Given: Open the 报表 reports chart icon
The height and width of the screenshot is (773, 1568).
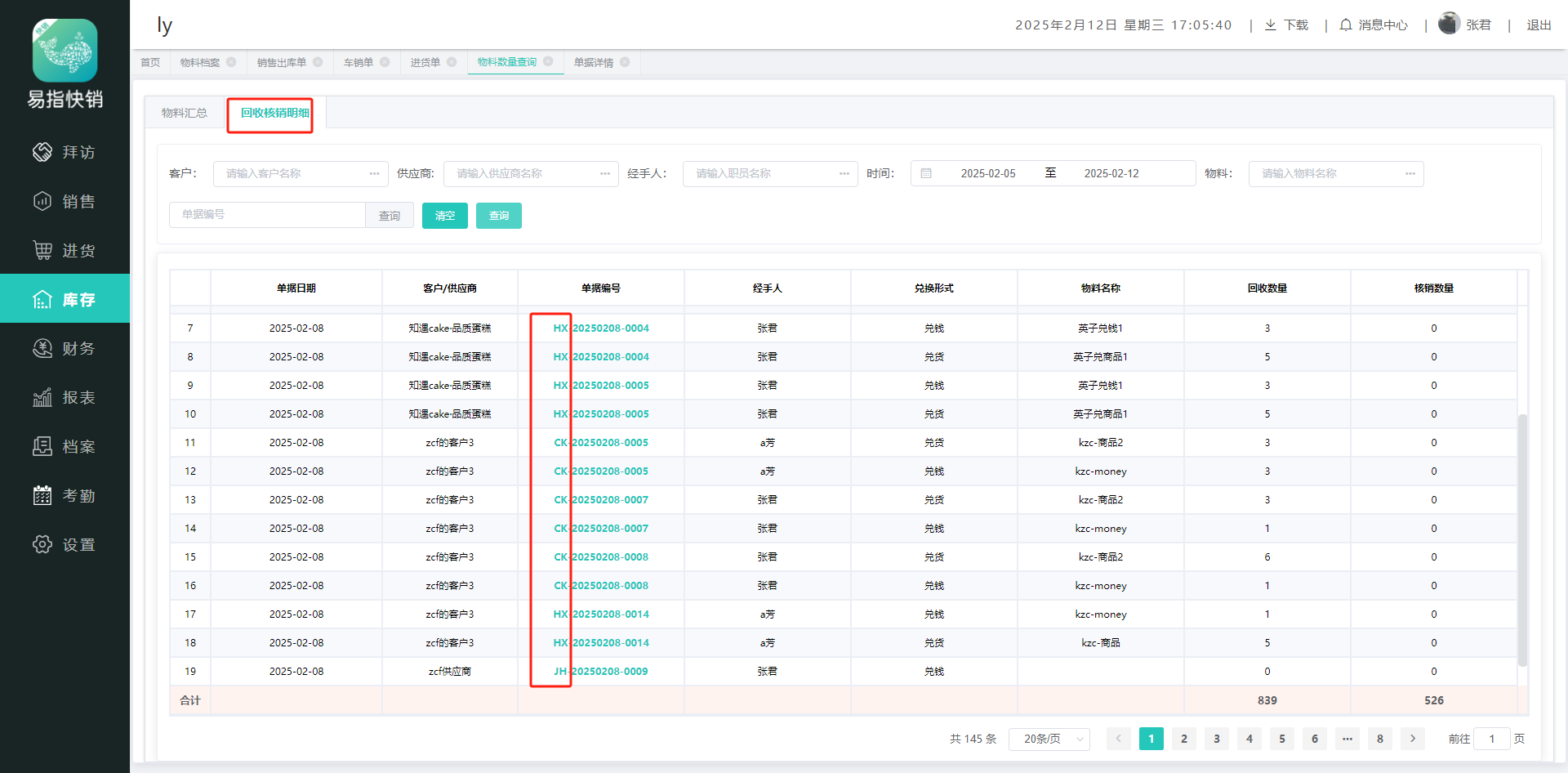Looking at the screenshot, I should coord(42,397).
